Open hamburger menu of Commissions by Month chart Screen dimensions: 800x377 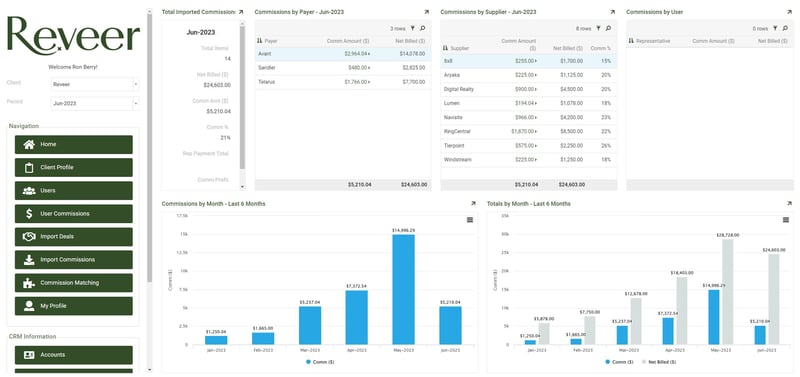click(x=470, y=220)
